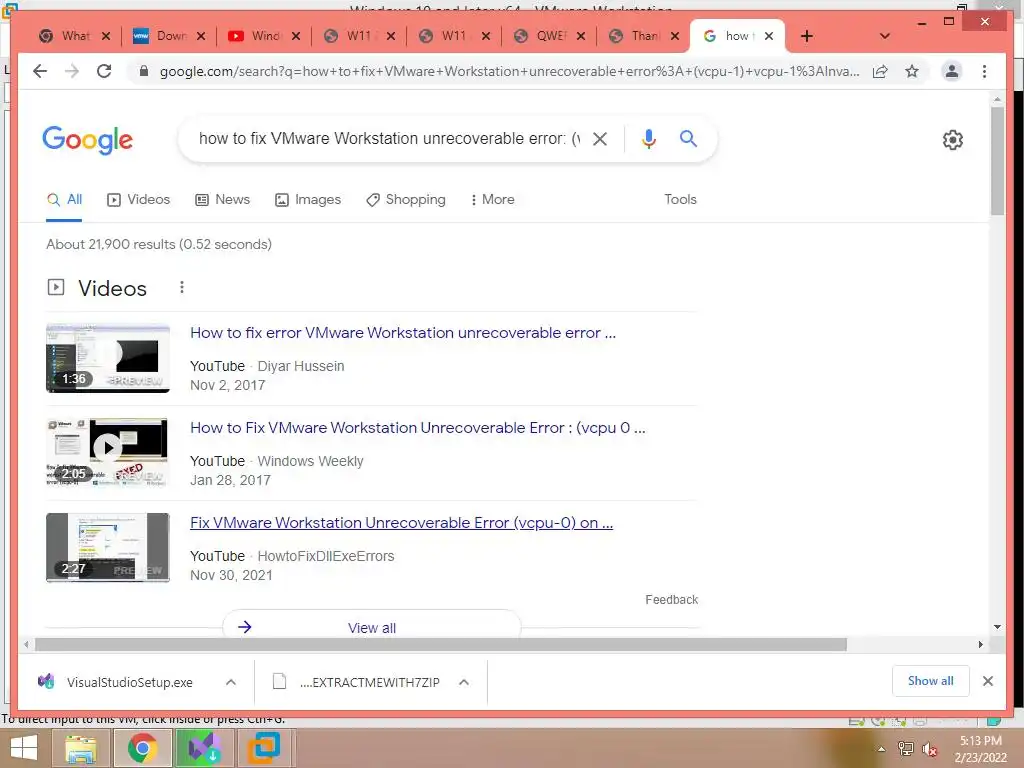This screenshot has width=1024, height=768.
Task: Expand VisualStudioSetup.exe download options chevron
Action: (231, 682)
